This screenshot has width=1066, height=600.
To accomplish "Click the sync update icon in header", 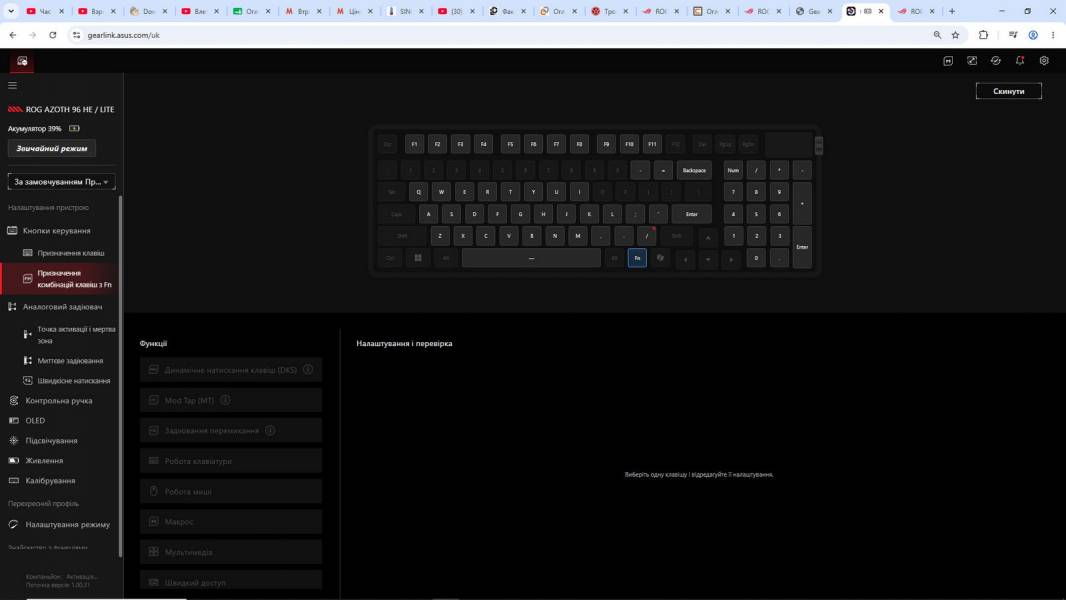I will tap(995, 60).
